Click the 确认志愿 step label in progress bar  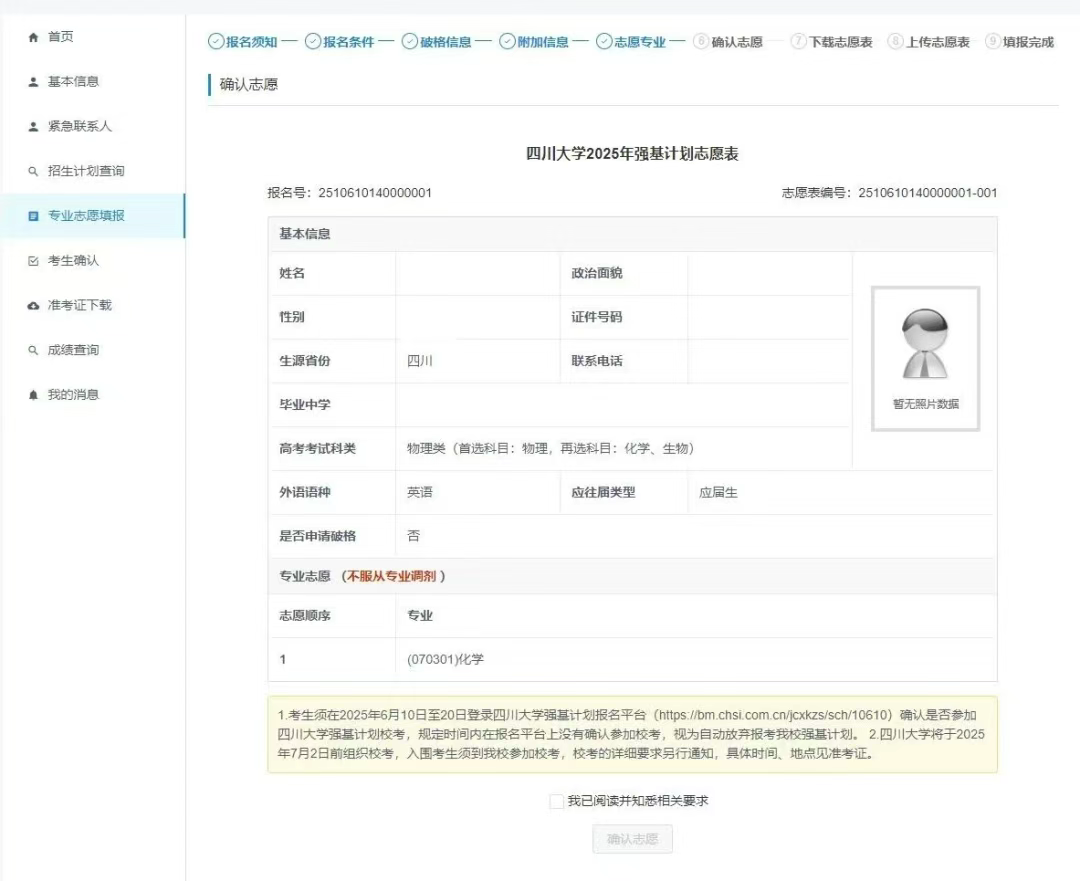(737, 42)
